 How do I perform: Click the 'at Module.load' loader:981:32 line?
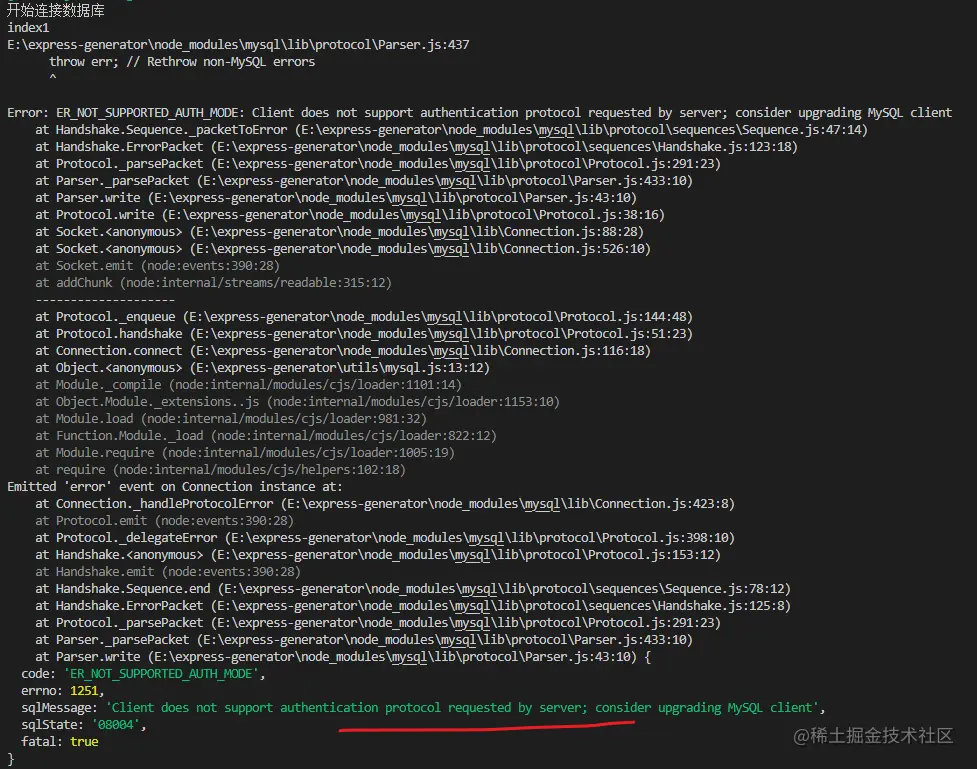231,419
